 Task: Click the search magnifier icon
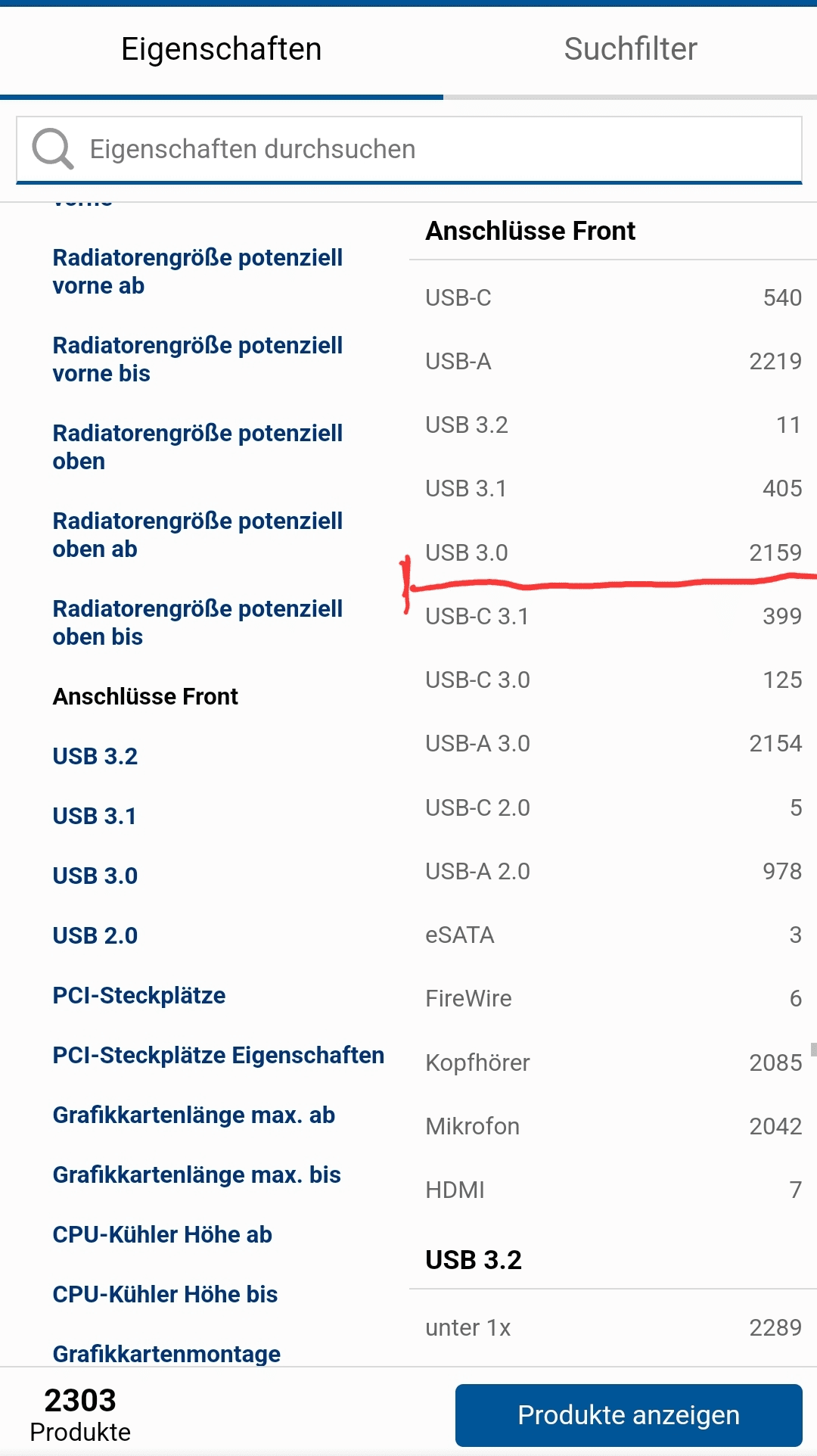click(x=52, y=149)
